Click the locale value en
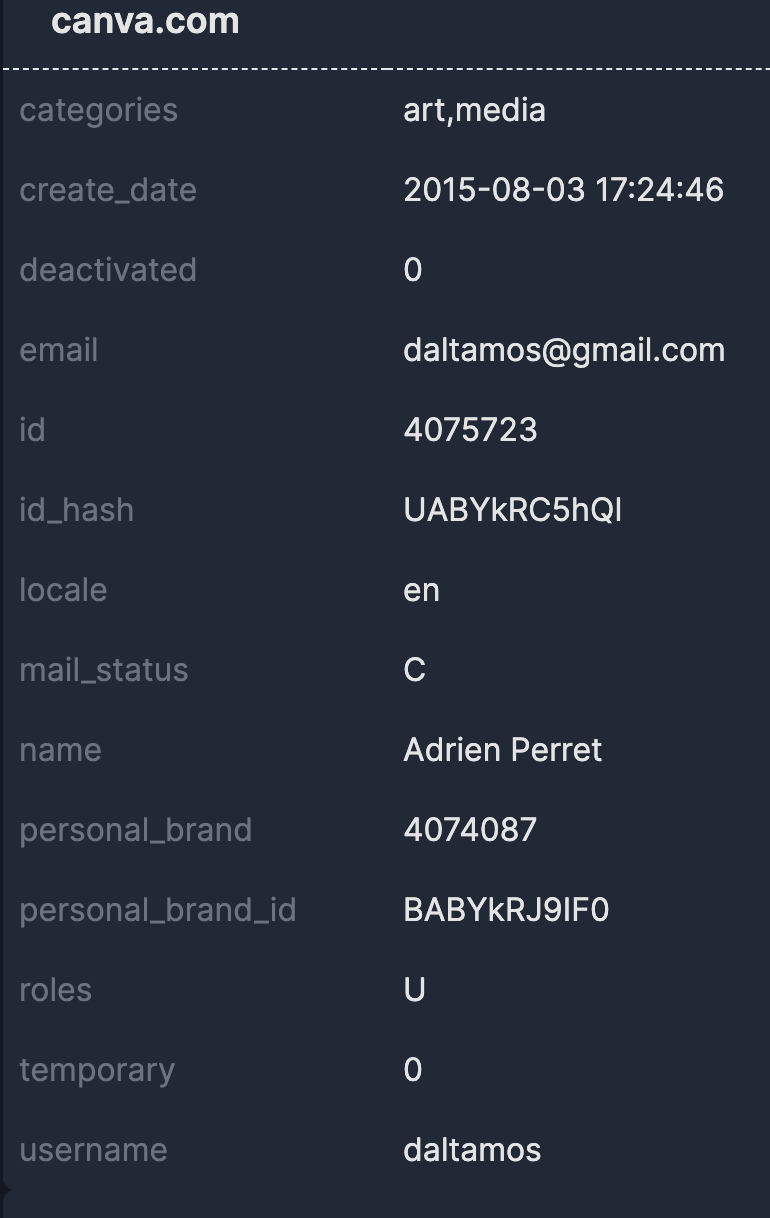770x1218 pixels. [x=421, y=590]
